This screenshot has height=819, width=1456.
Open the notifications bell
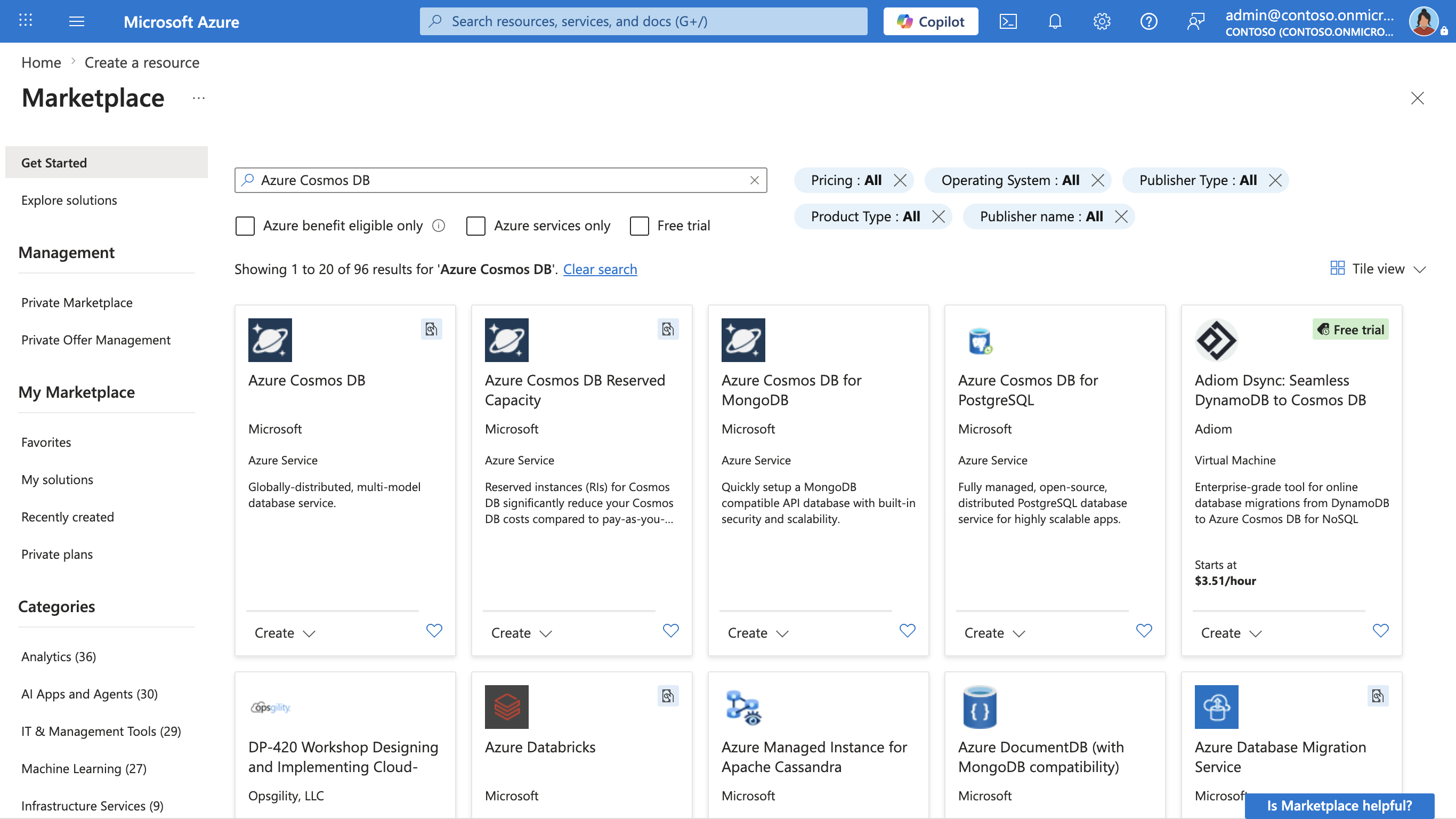(x=1055, y=21)
